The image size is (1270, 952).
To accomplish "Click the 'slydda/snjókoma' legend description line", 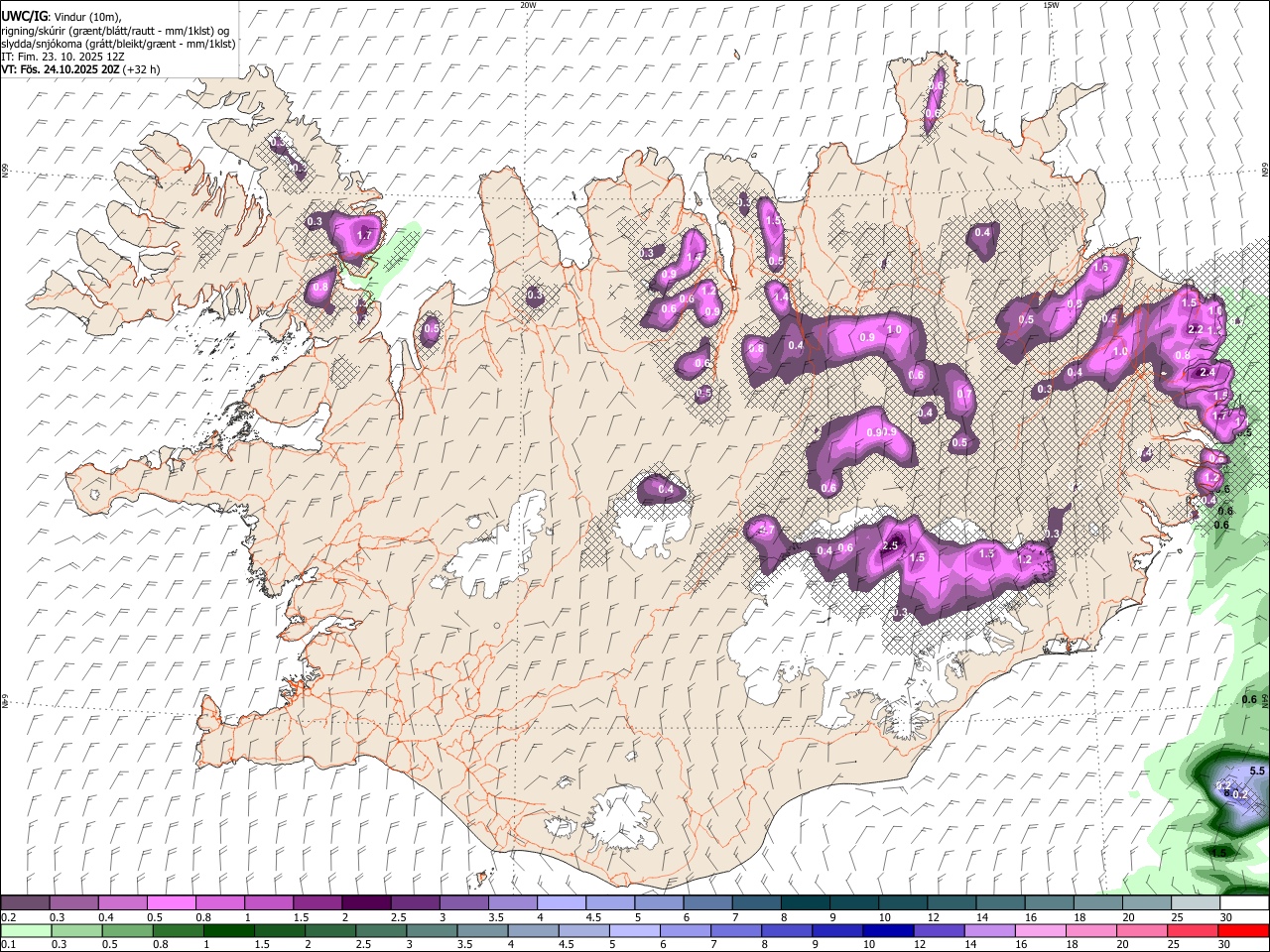I will pyautogui.click(x=118, y=44).
